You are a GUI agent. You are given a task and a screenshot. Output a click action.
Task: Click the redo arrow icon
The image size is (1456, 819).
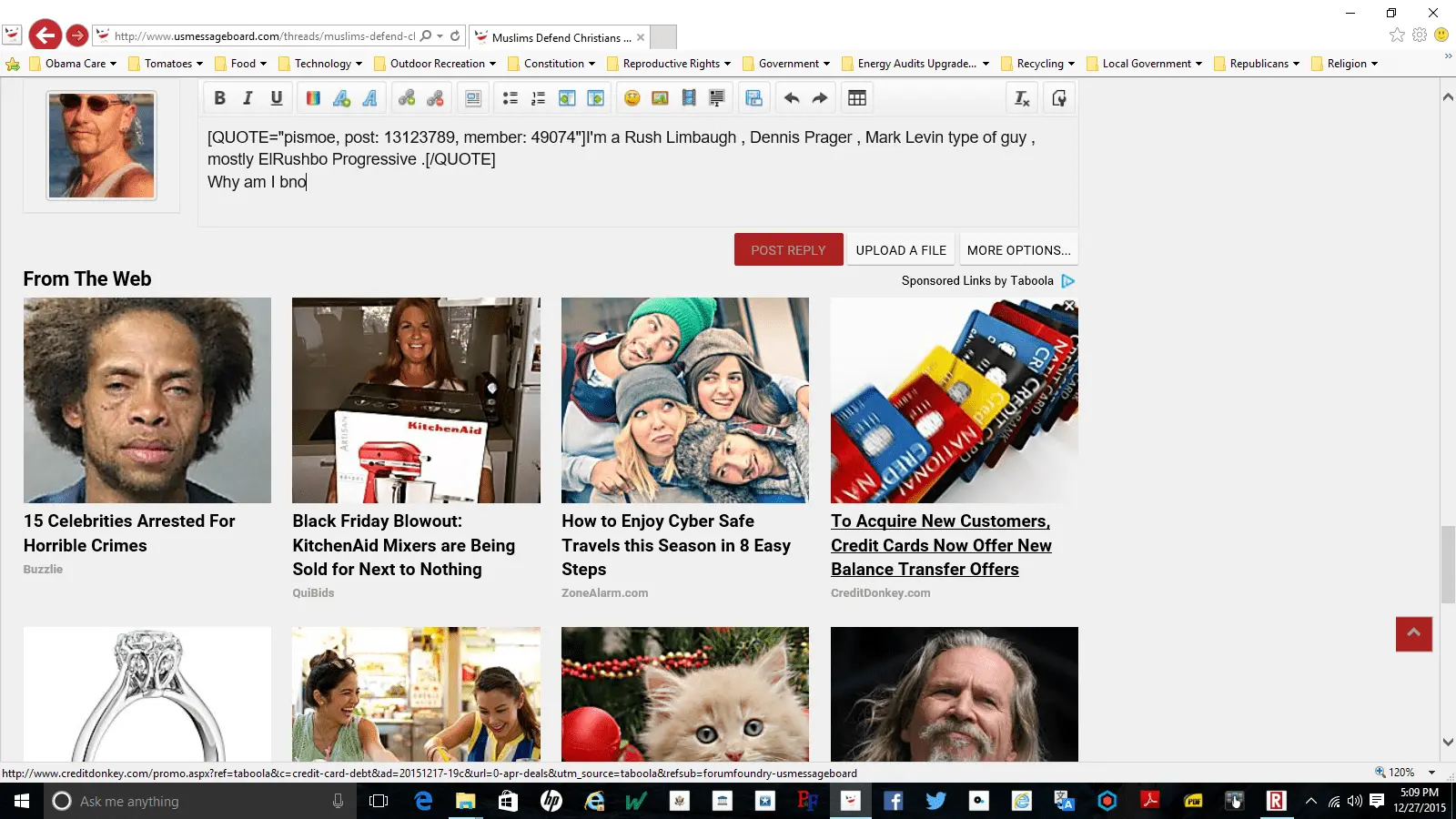pyautogui.click(x=820, y=98)
